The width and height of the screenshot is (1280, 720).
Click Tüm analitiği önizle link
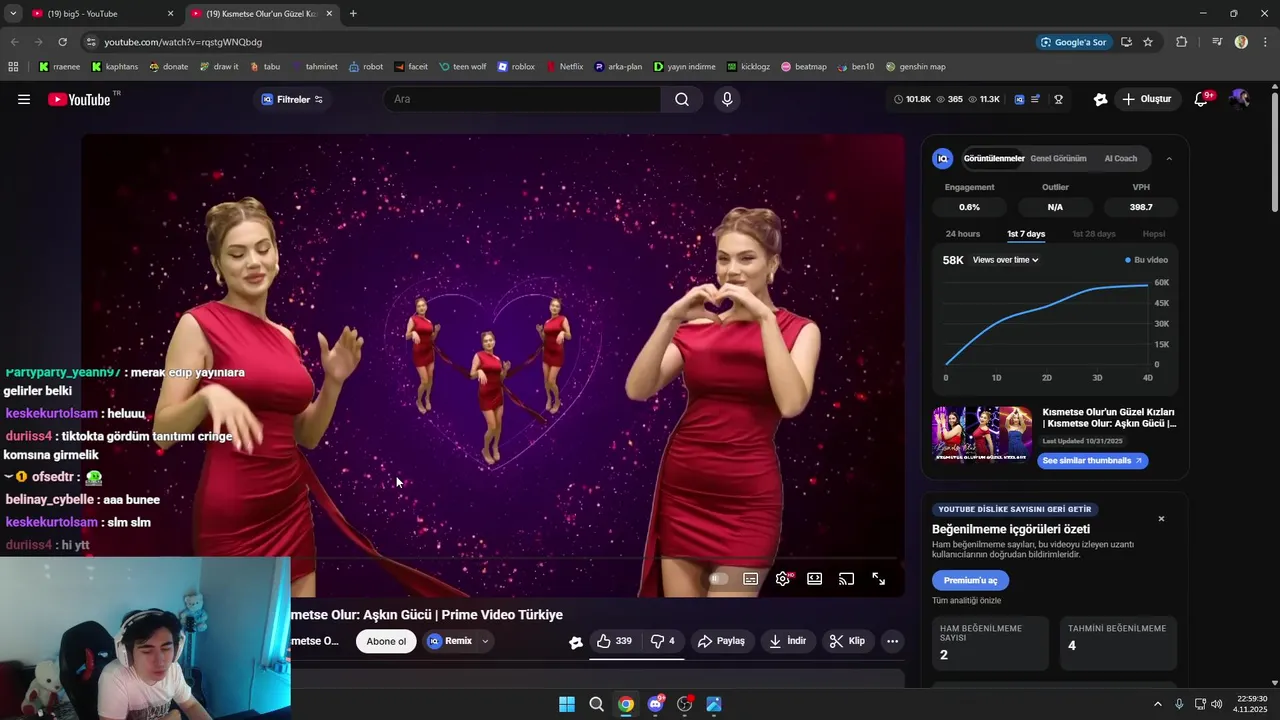coord(966,600)
